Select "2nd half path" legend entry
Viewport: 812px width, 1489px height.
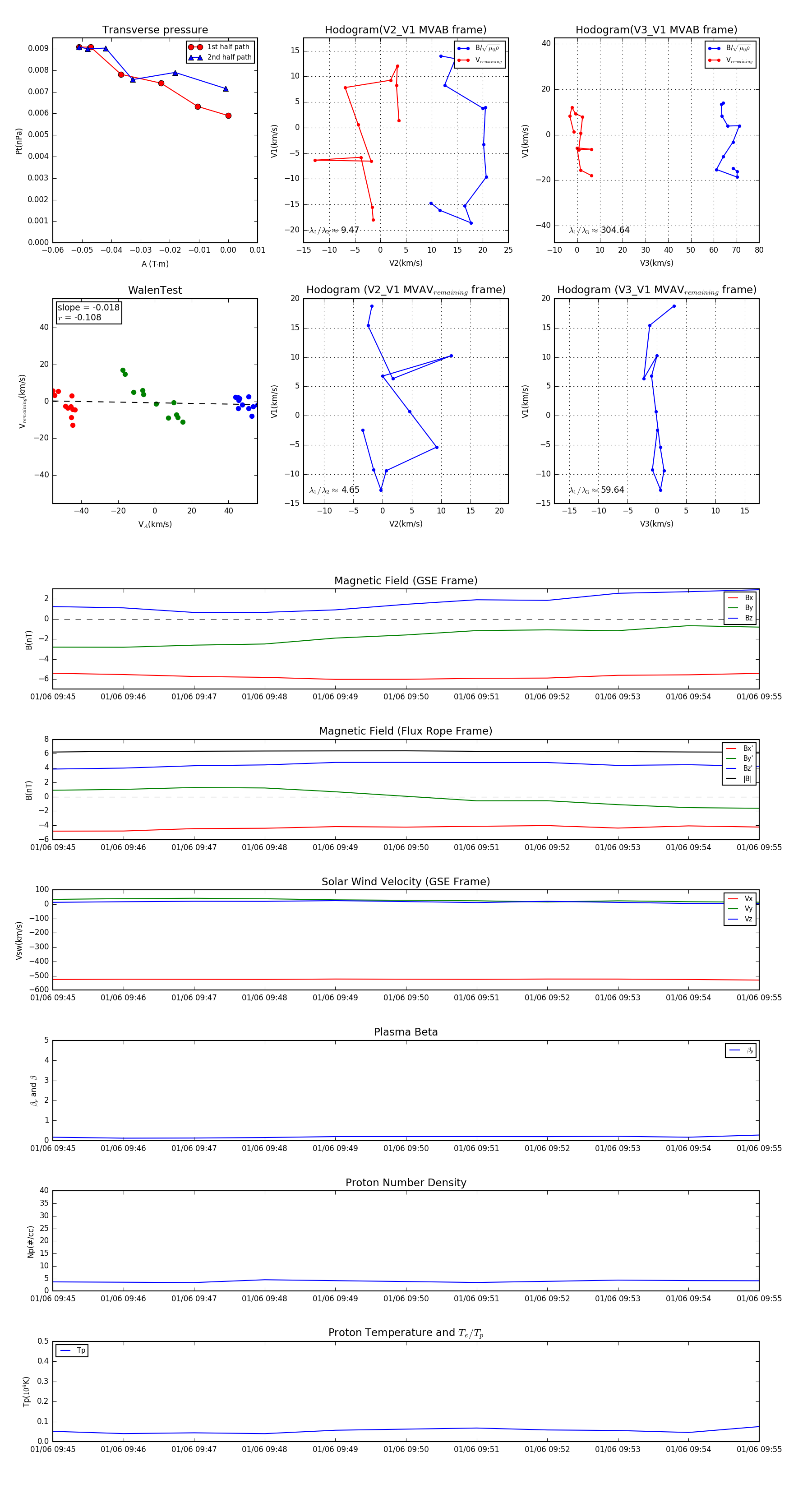click(x=220, y=57)
